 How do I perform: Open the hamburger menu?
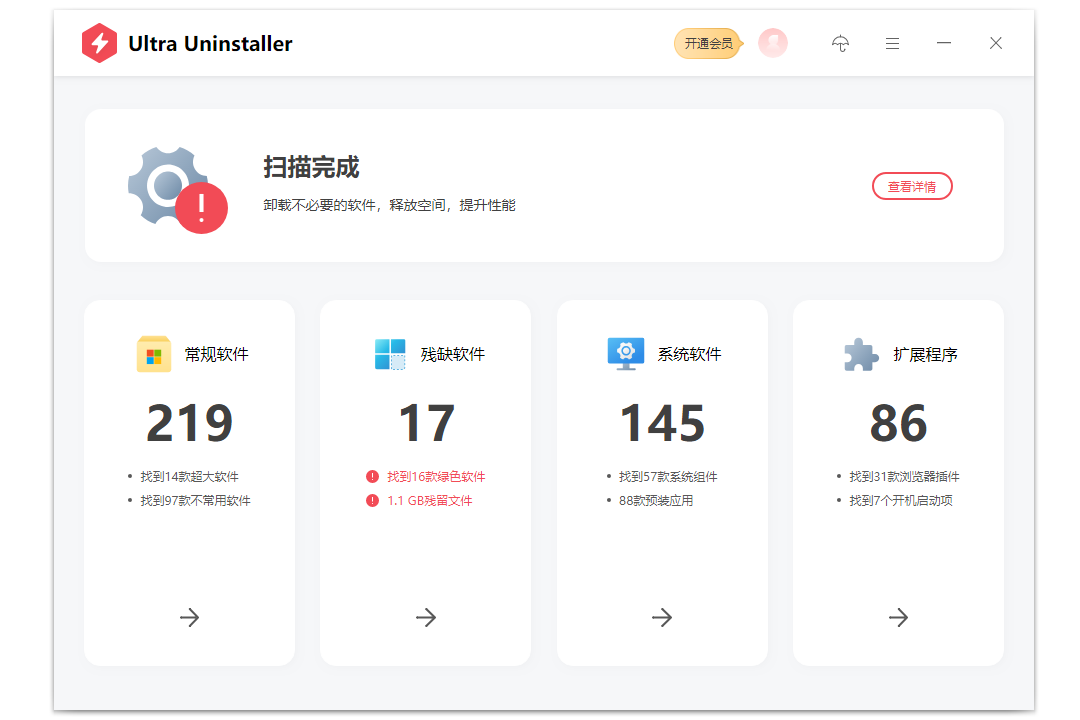click(892, 43)
